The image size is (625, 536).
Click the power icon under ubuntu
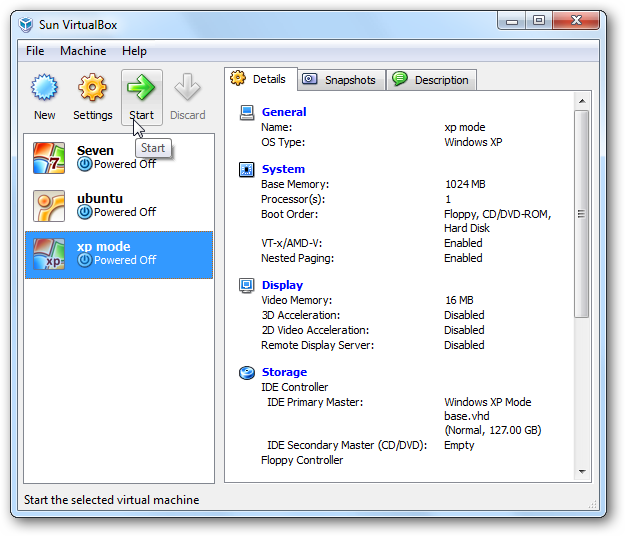tap(85, 212)
